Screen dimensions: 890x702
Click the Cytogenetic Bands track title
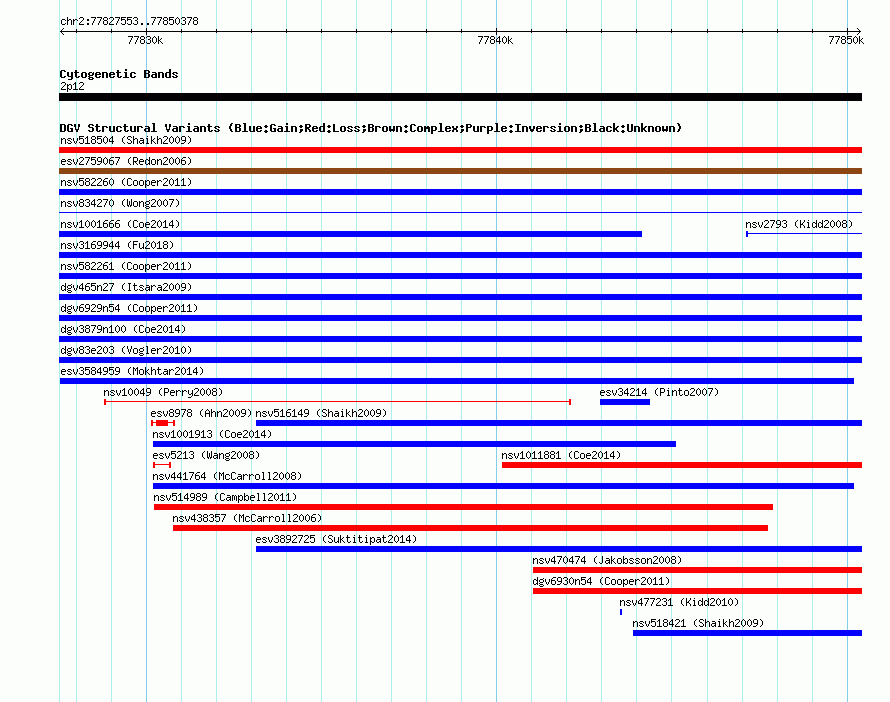[x=119, y=74]
